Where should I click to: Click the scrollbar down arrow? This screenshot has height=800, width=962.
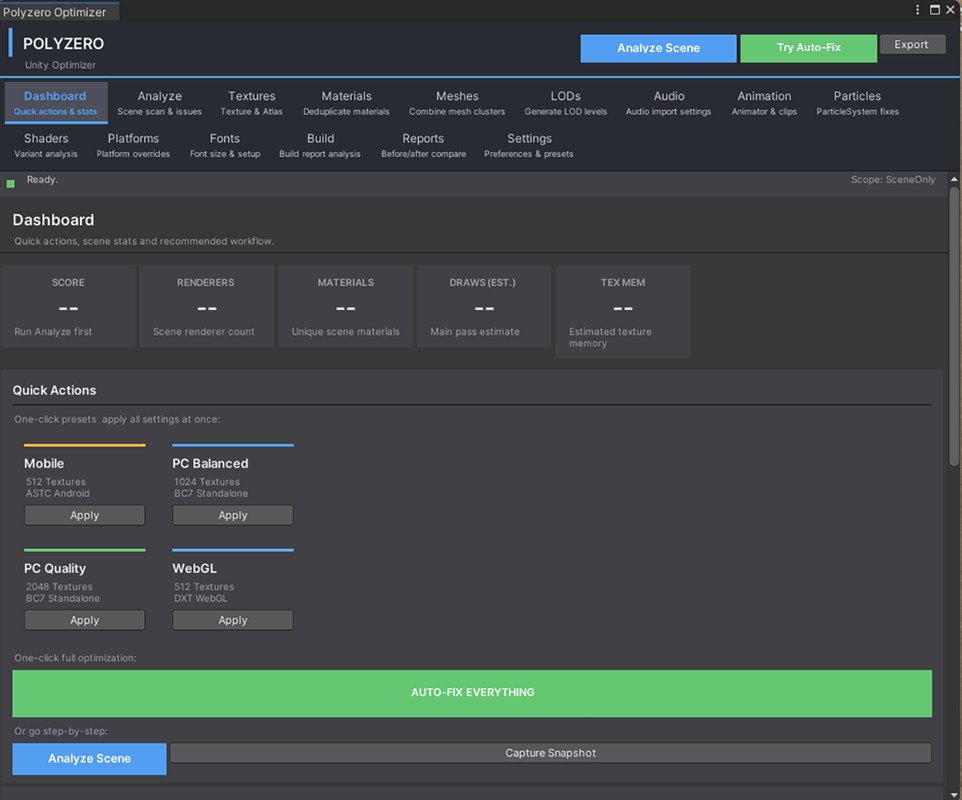click(x=954, y=796)
